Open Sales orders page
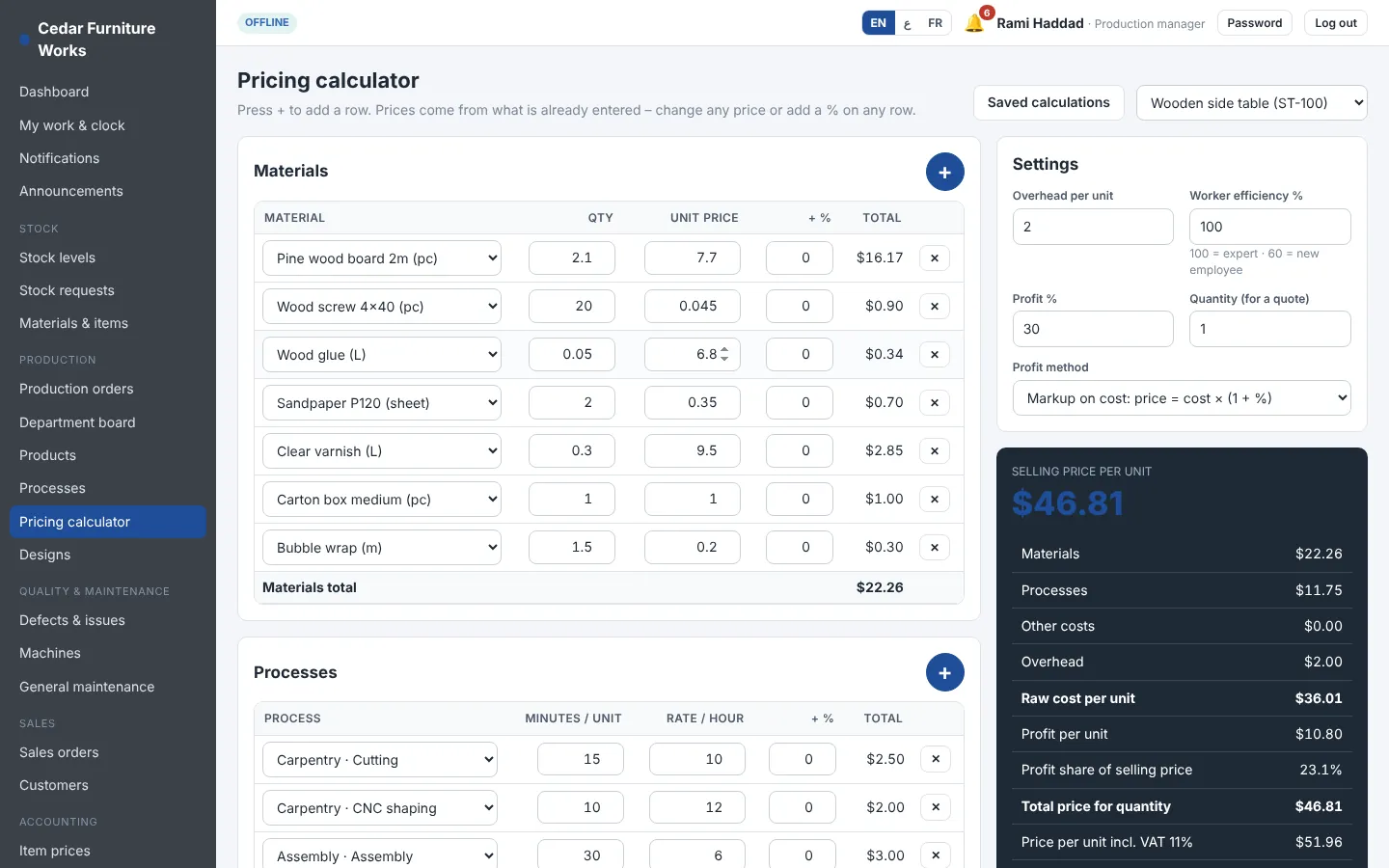The height and width of the screenshot is (868, 1389). (108, 752)
